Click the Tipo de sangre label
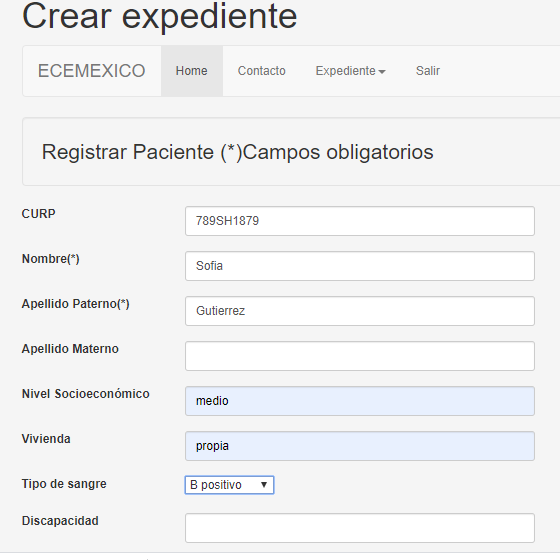Viewport: 560px width, 560px height. coord(64,484)
